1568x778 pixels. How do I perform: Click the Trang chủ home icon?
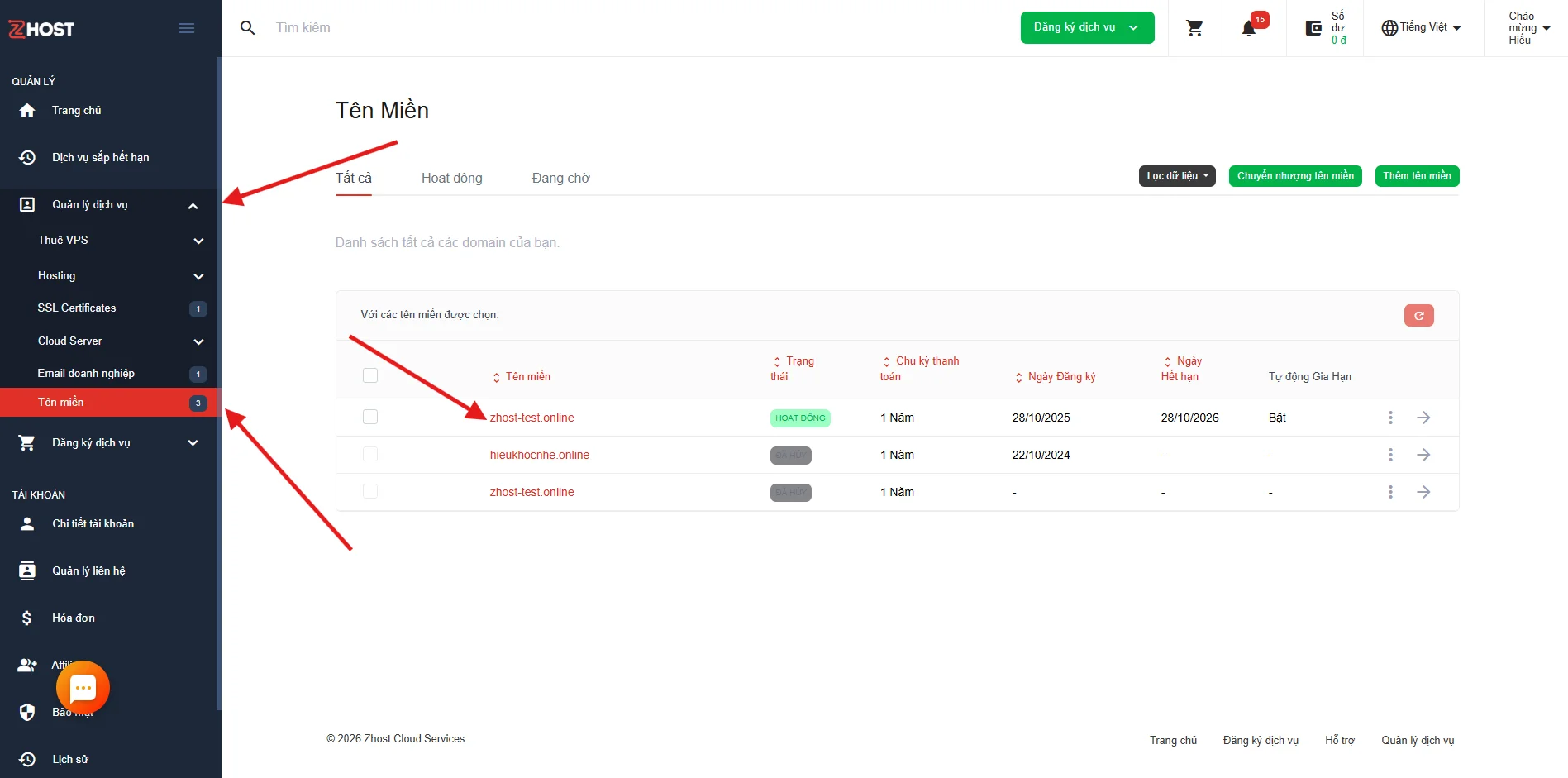click(27, 111)
